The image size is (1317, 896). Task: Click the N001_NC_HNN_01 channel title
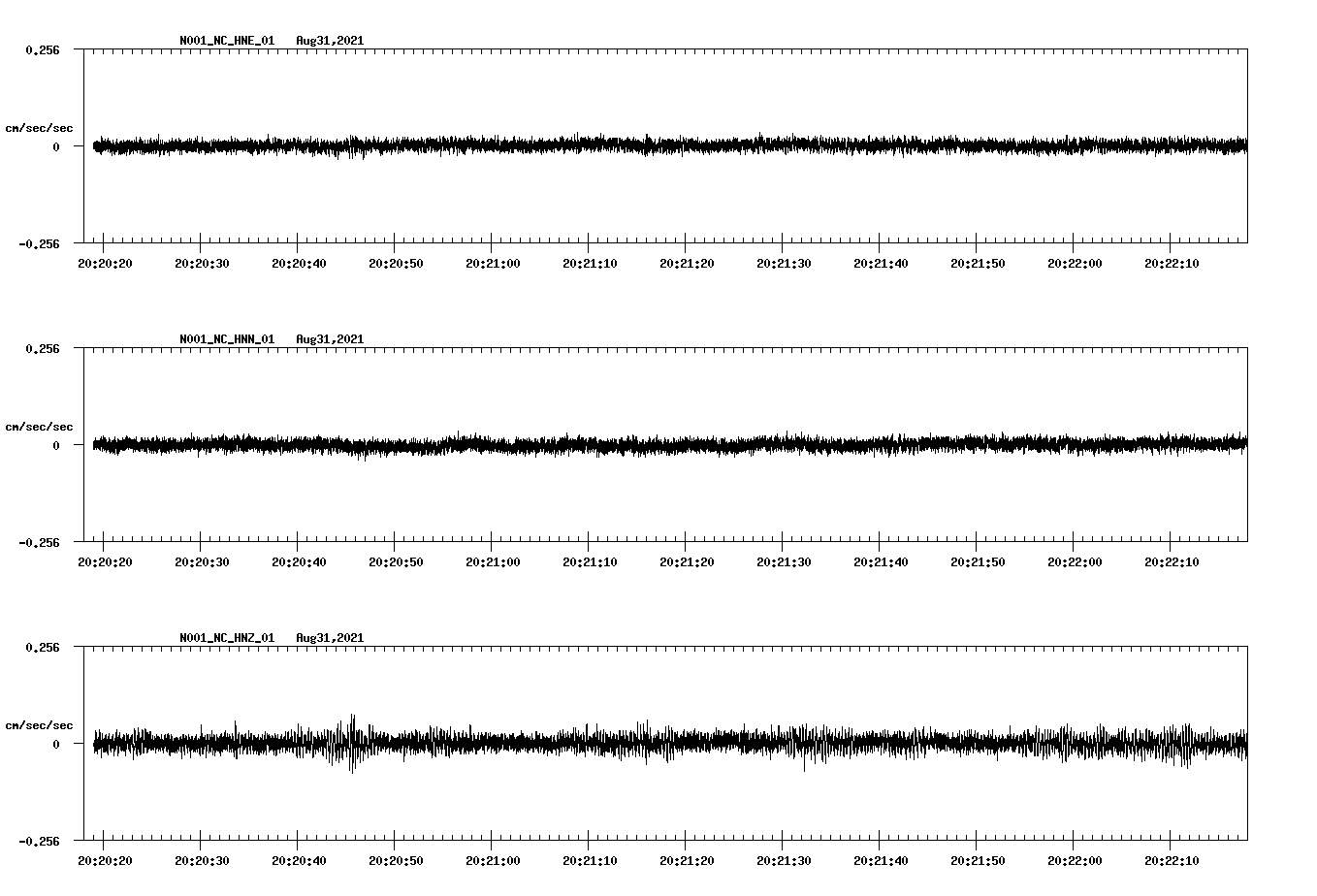tap(227, 339)
